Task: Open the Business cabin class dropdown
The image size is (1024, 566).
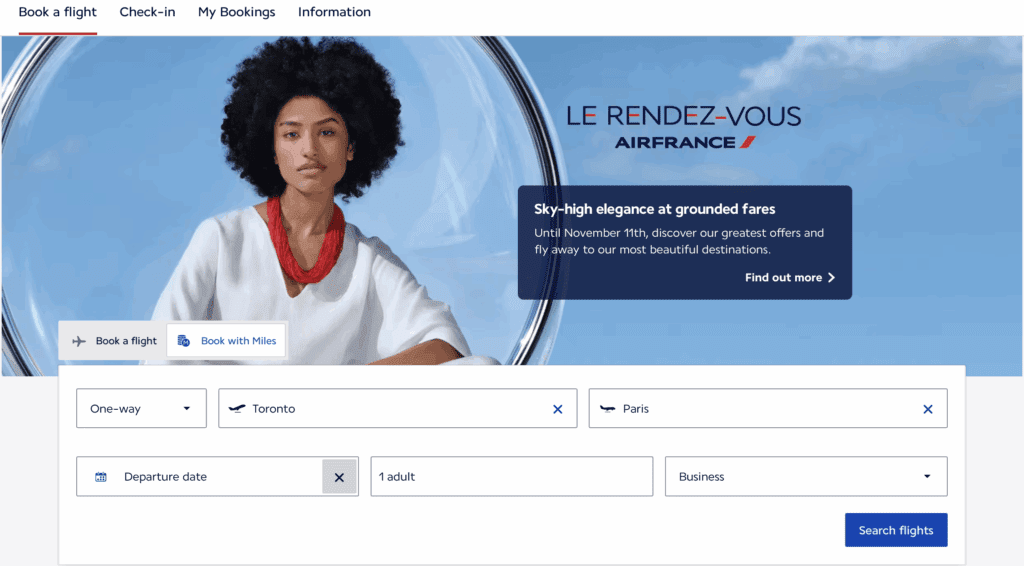Action: [x=806, y=477]
